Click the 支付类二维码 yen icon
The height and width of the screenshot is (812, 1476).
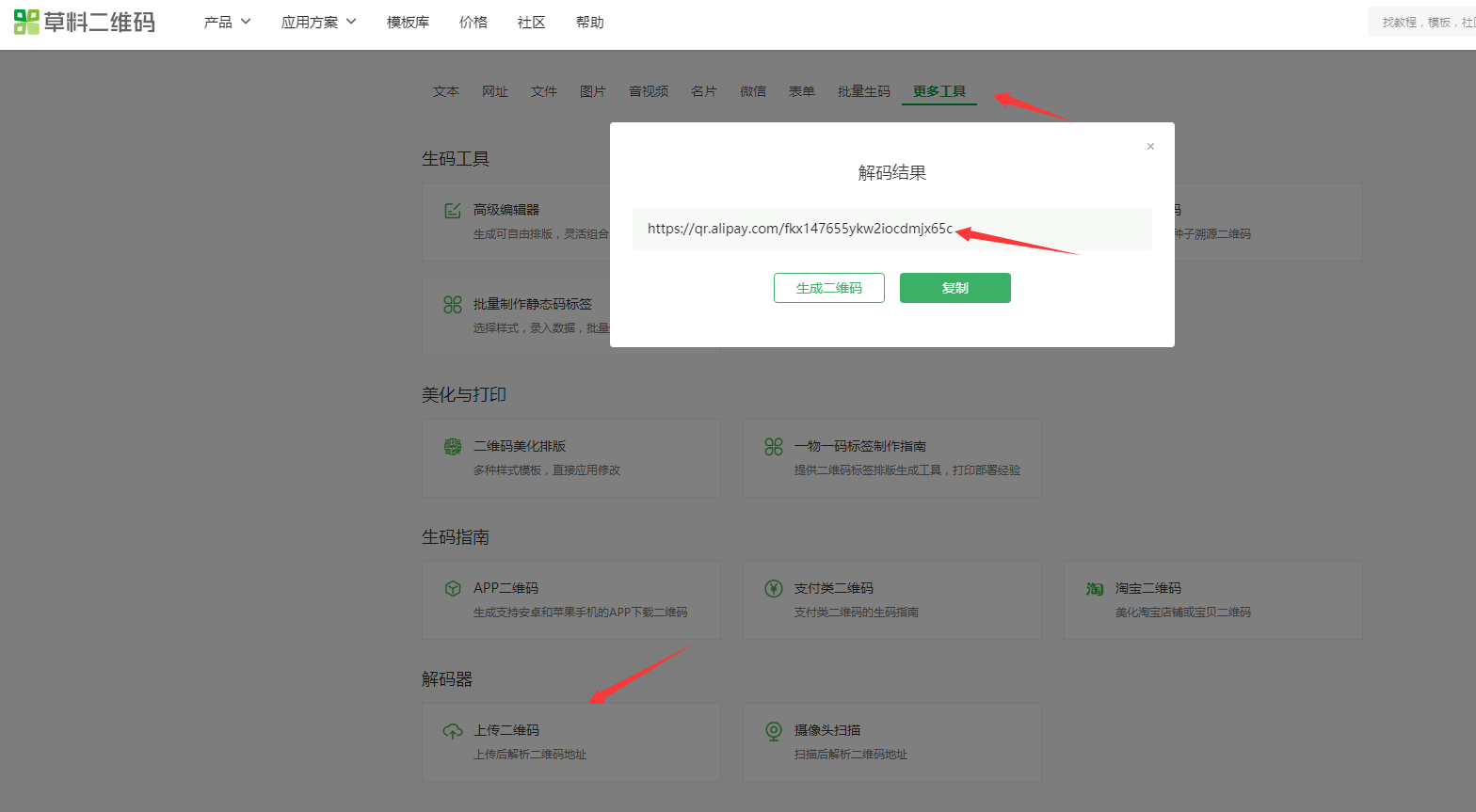[x=774, y=589]
